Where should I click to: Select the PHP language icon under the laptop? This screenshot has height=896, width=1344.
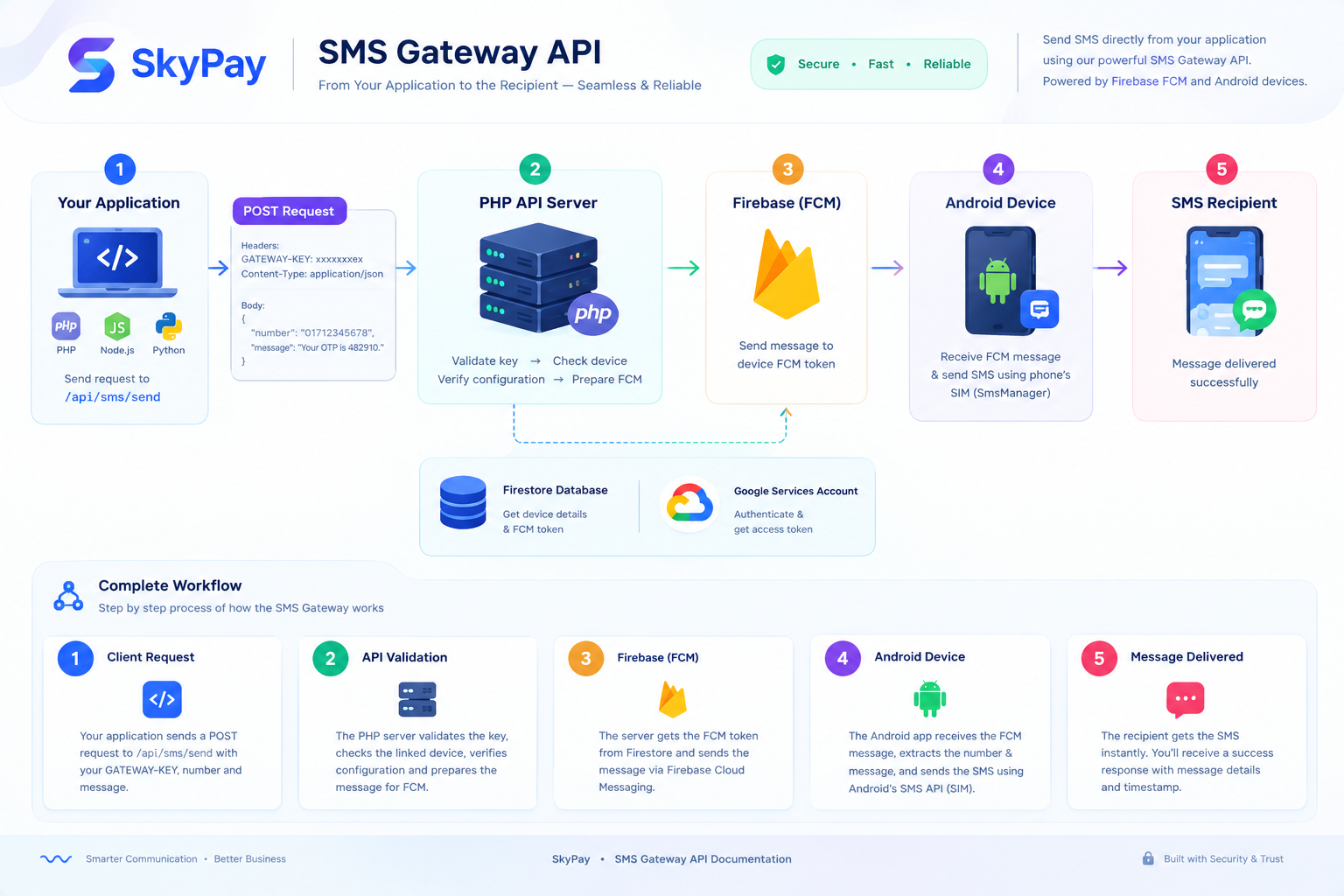click(x=66, y=326)
